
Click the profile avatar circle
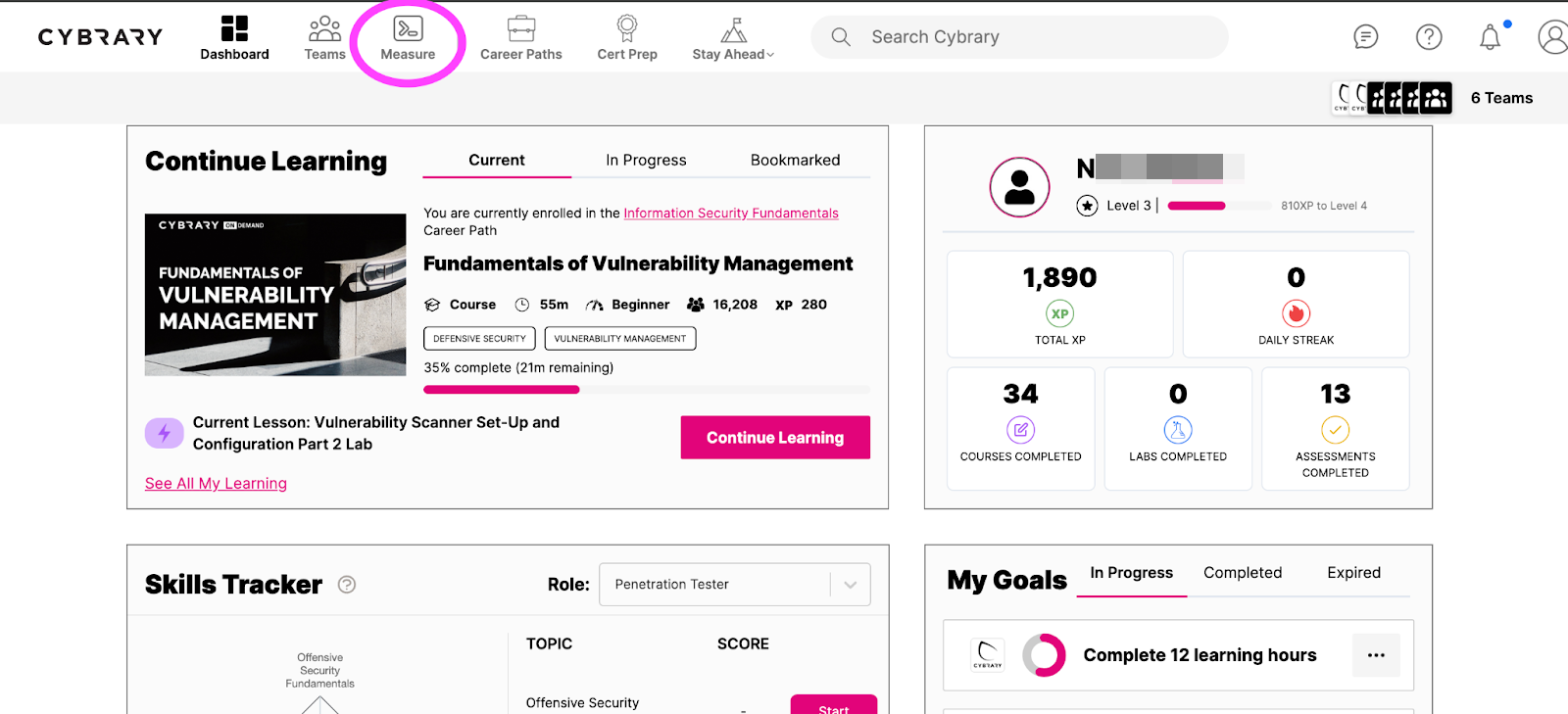coord(1019,187)
